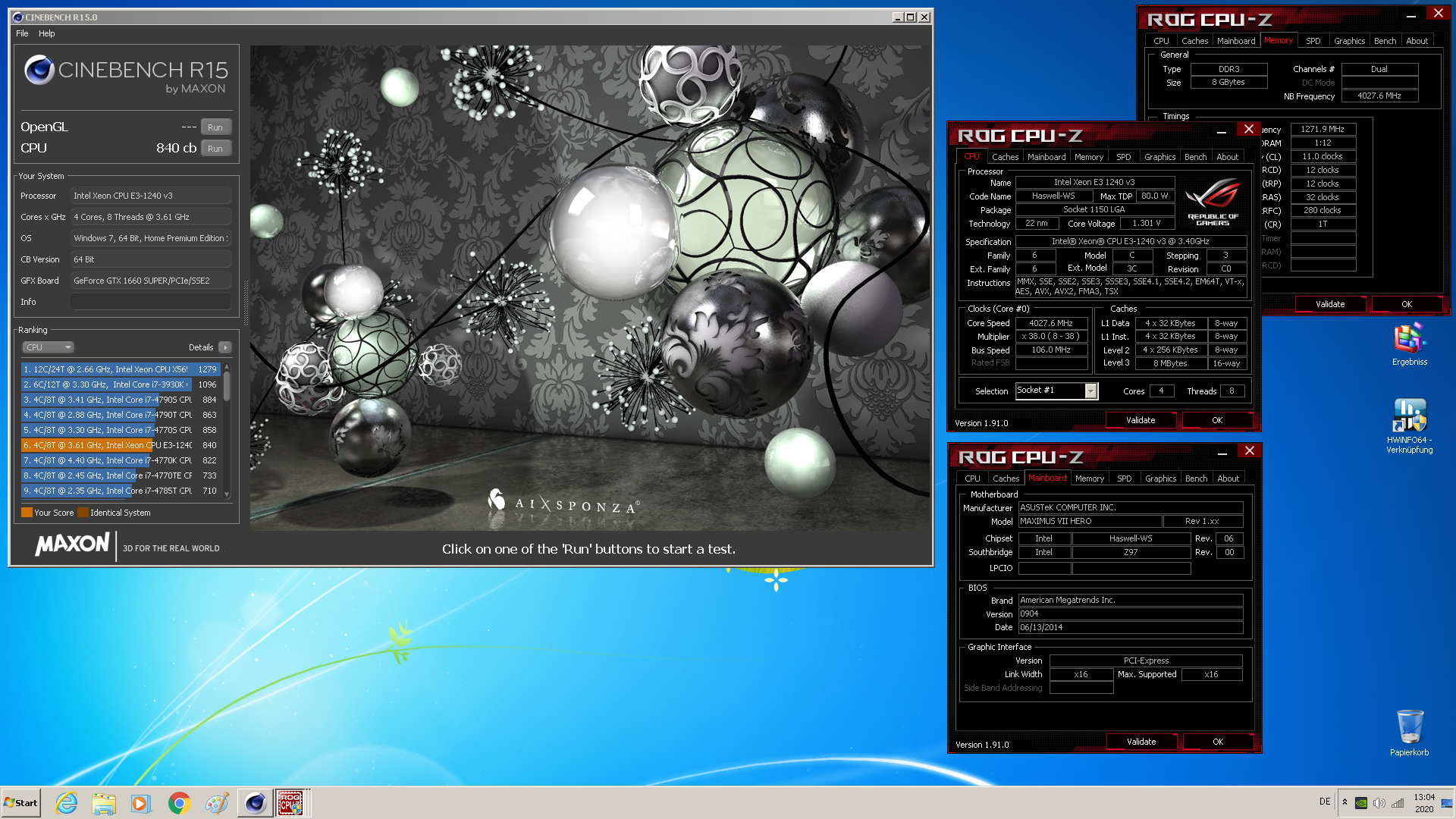Open volume speaker tray icon
Image resolution: width=1456 pixels, height=819 pixels.
tap(1379, 803)
